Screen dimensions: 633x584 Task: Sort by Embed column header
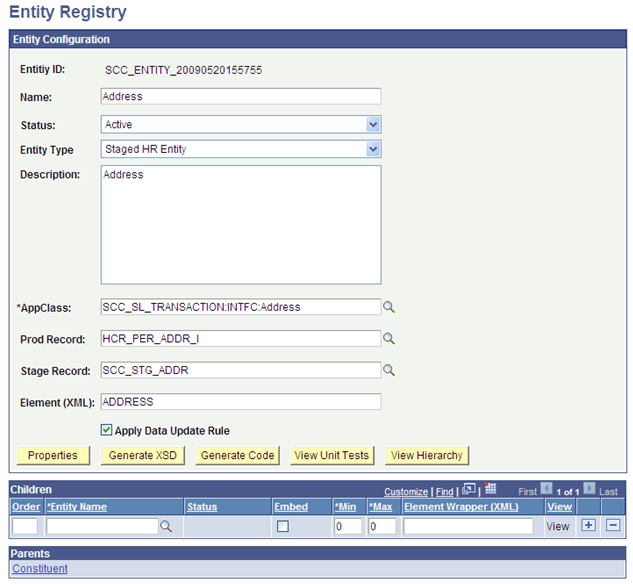click(291, 507)
